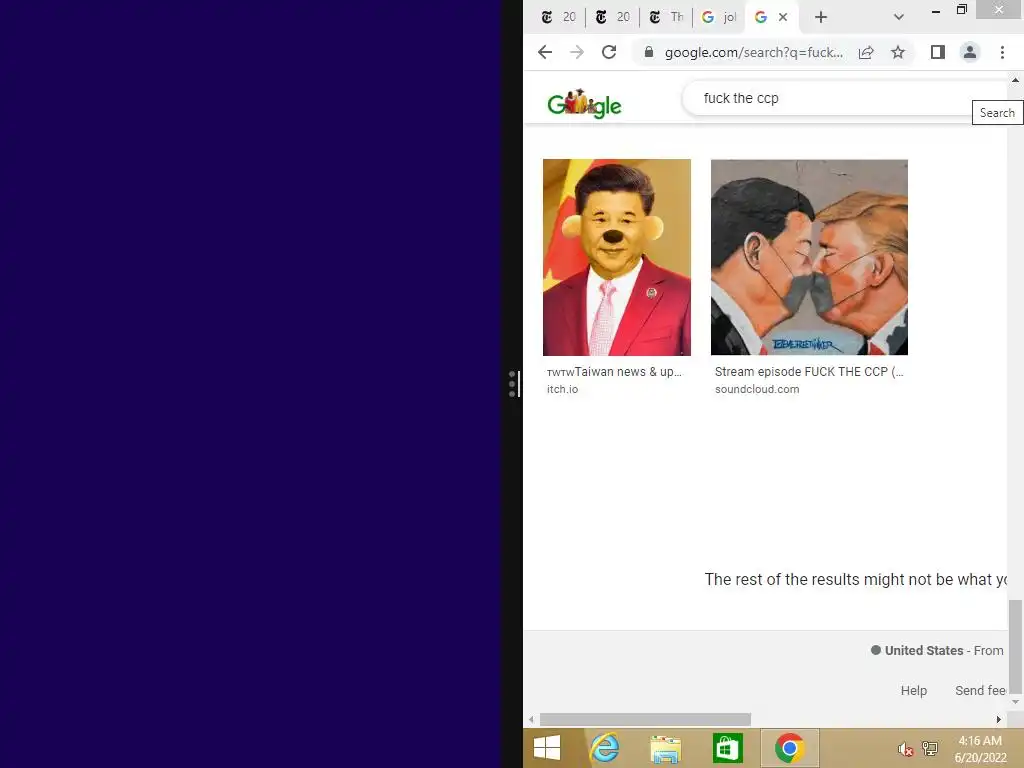Open the Chrome profile avatar menu
The height and width of the screenshot is (768, 1024).
970,52
